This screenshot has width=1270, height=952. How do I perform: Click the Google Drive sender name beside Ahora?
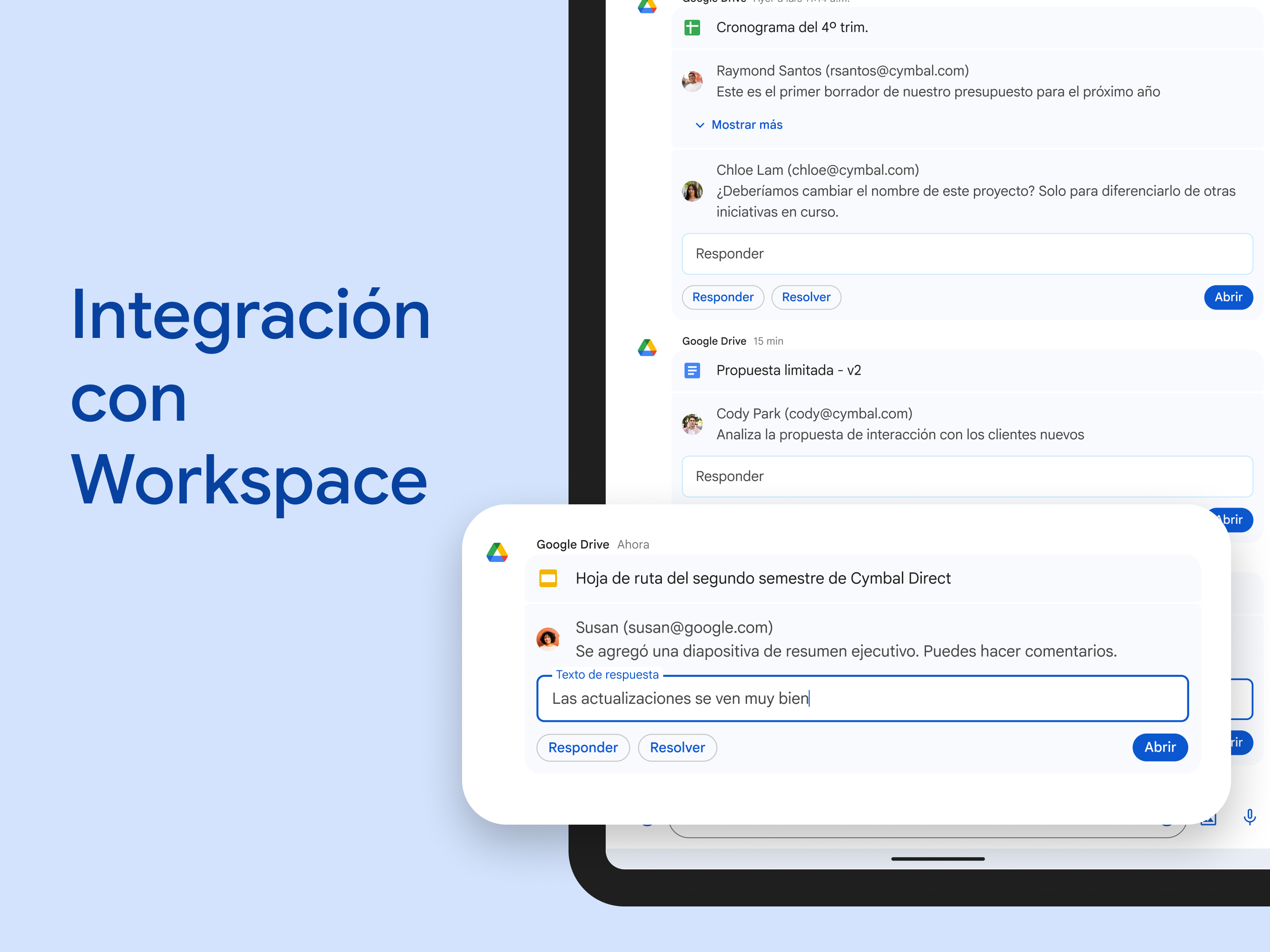tap(572, 544)
